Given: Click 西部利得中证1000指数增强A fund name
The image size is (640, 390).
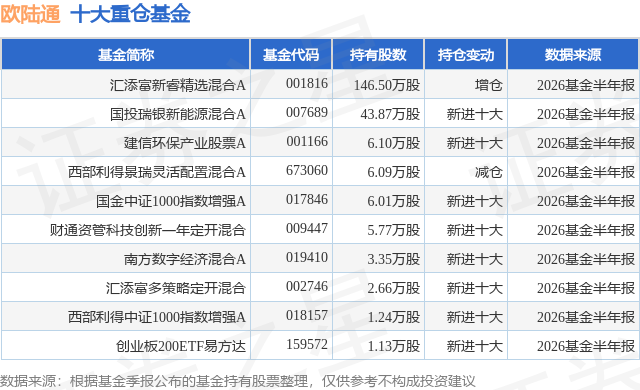Looking at the screenshot, I should 157,317.
